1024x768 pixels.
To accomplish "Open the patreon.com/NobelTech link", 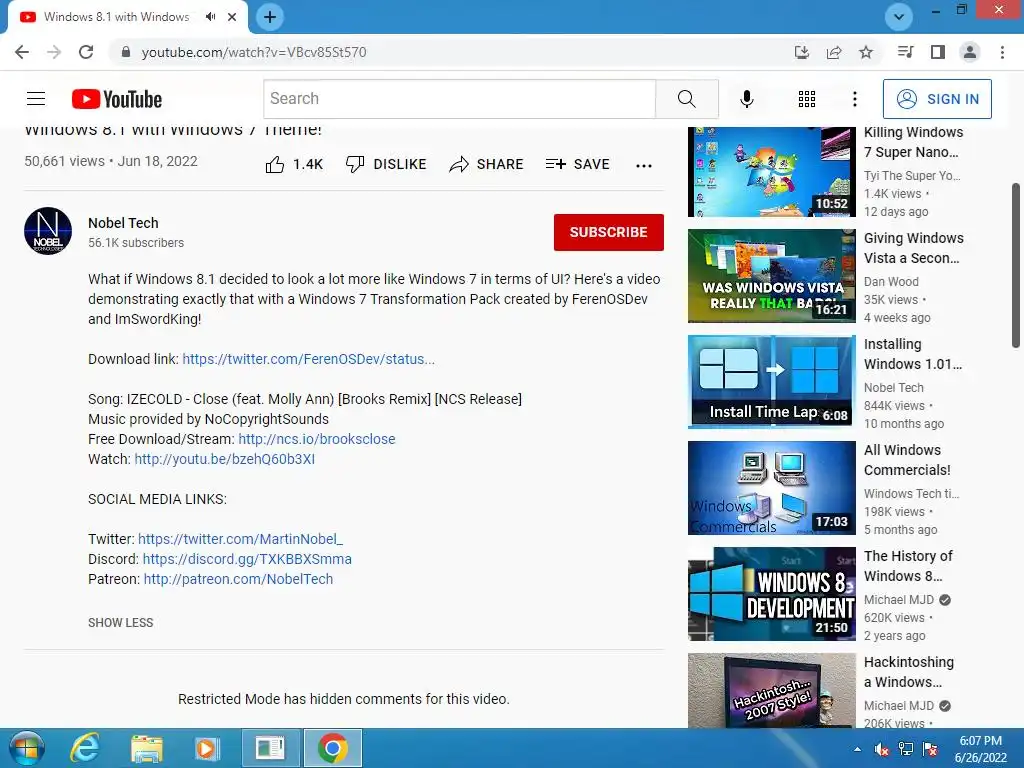I will click(238, 579).
